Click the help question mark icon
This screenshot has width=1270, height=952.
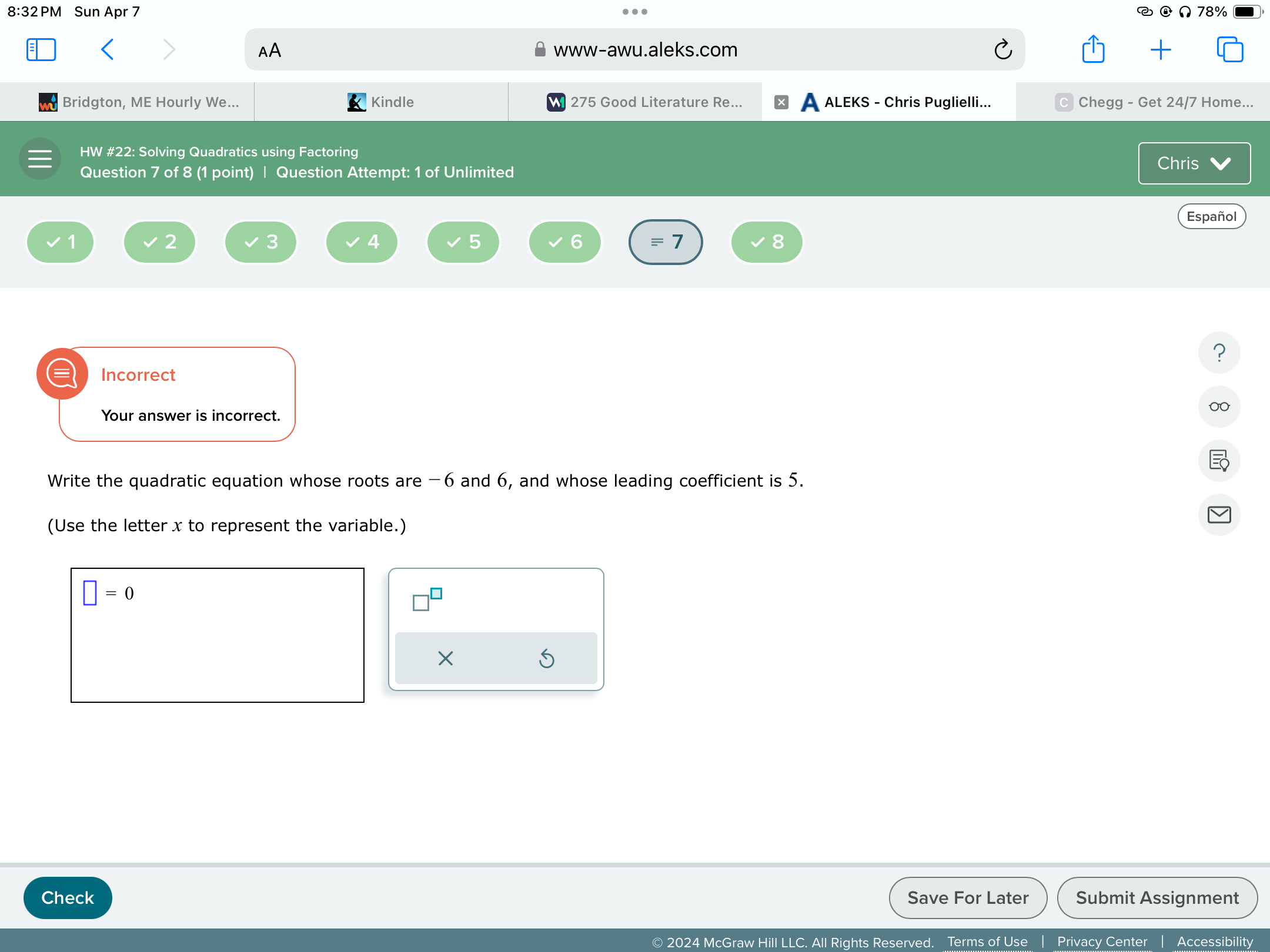tap(1219, 352)
